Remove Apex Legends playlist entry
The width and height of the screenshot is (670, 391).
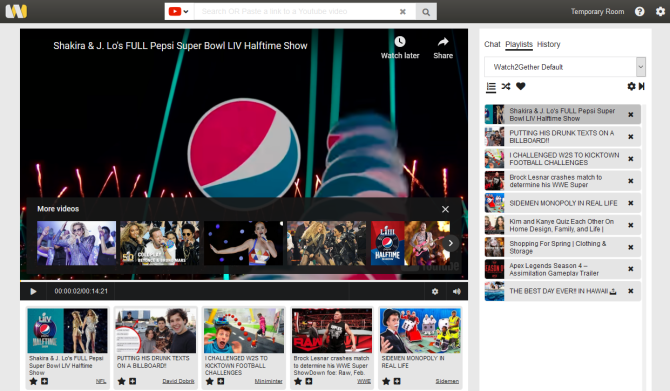tap(631, 269)
